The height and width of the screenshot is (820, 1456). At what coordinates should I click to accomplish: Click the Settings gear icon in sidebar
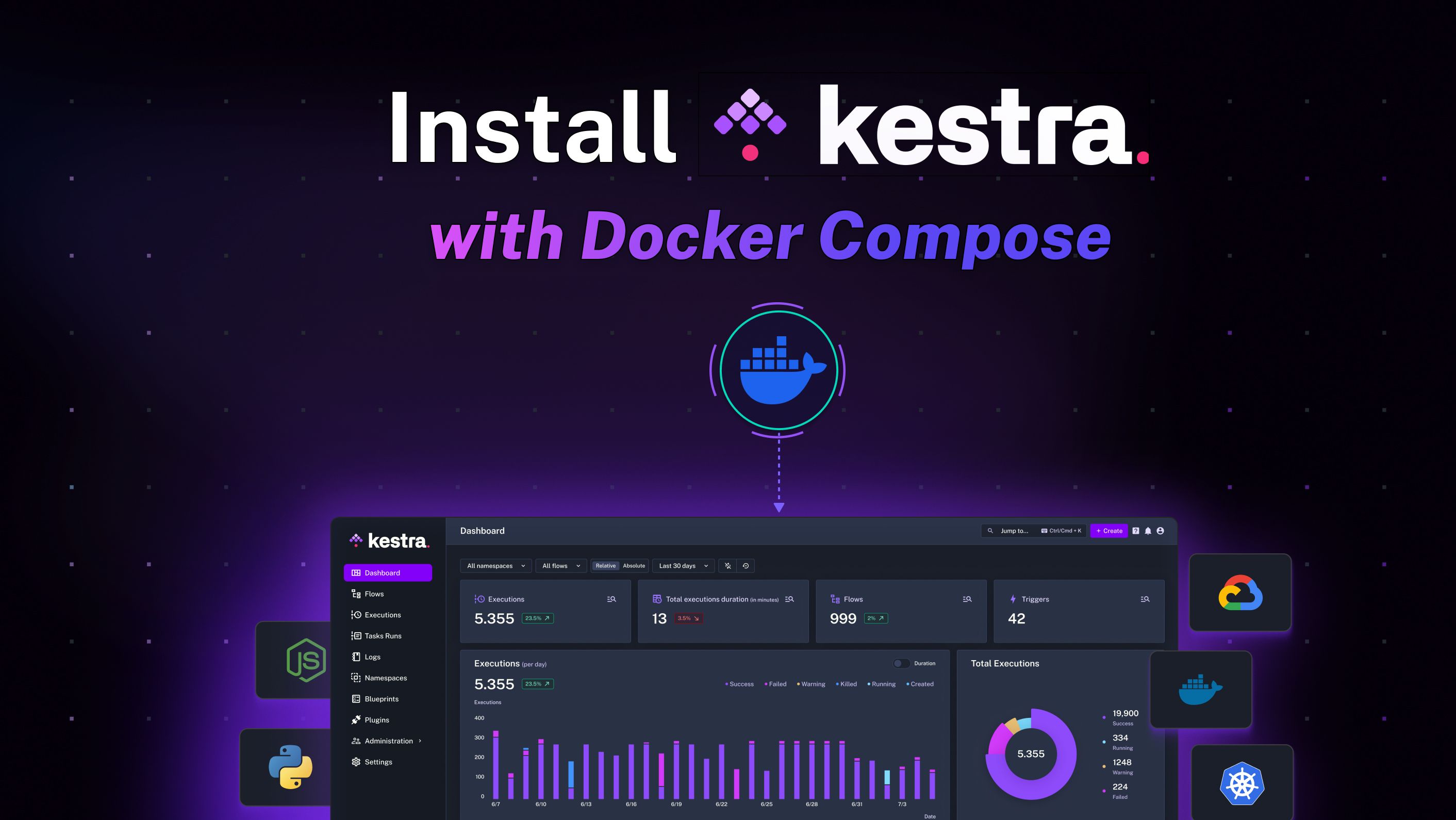click(356, 762)
